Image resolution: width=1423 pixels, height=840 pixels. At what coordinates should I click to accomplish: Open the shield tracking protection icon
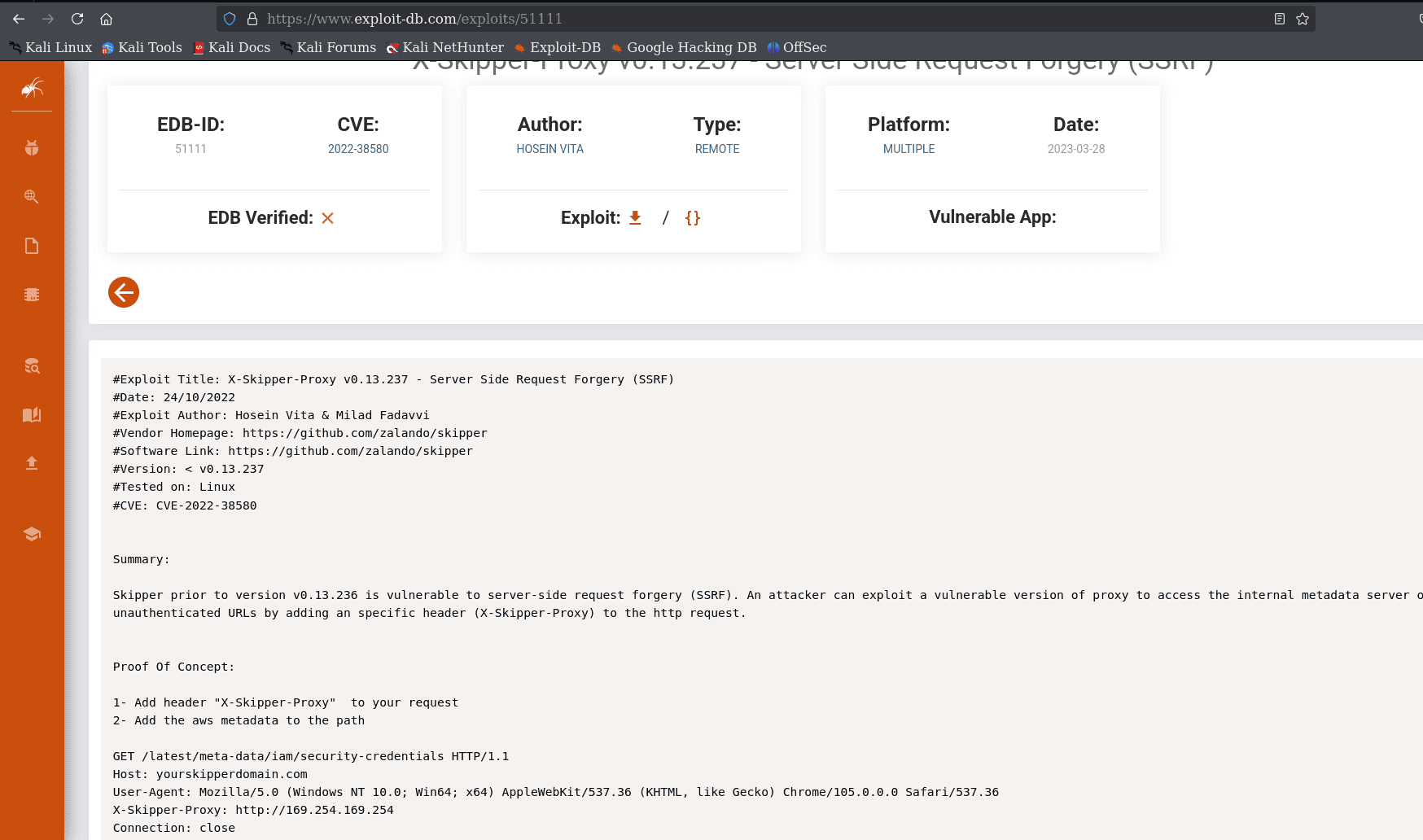pyautogui.click(x=230, y=19)
